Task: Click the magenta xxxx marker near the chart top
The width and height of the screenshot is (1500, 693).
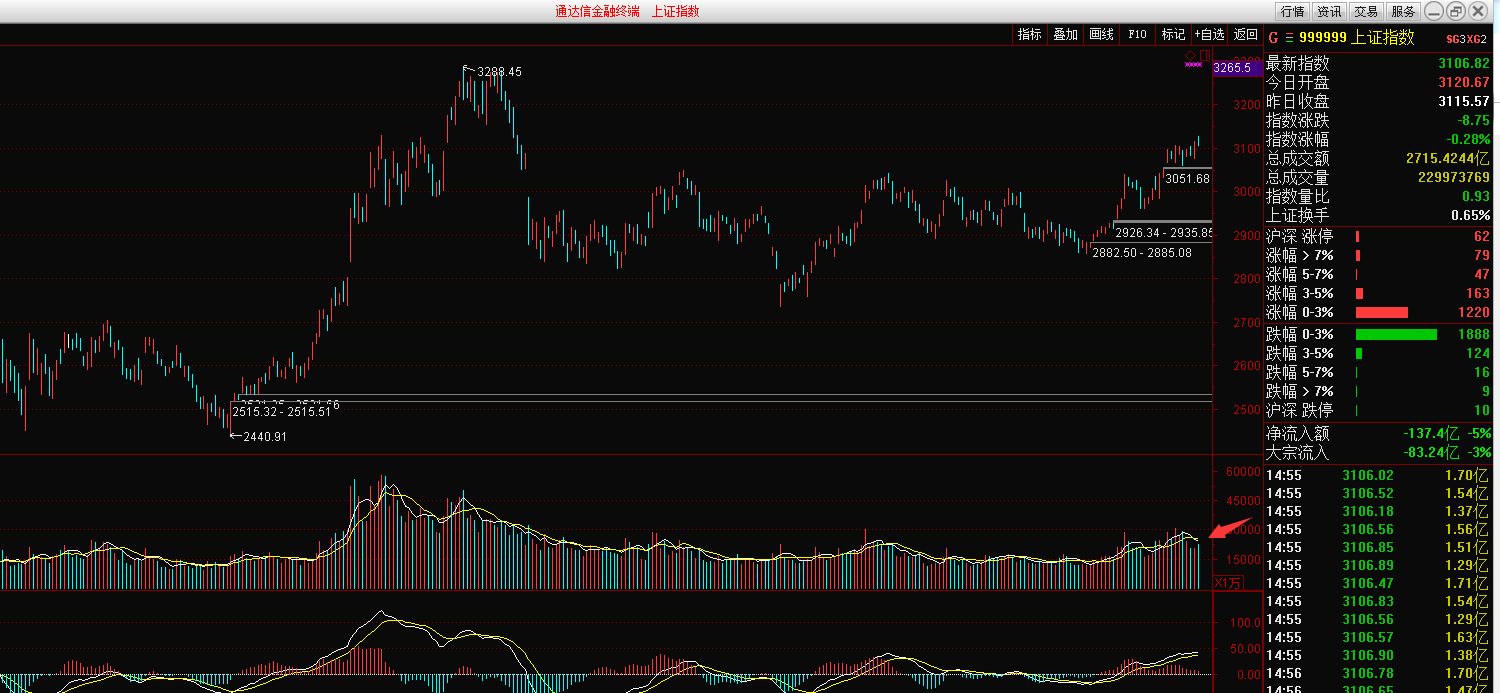Action: pyautogui.click(x=1192, y=65)
